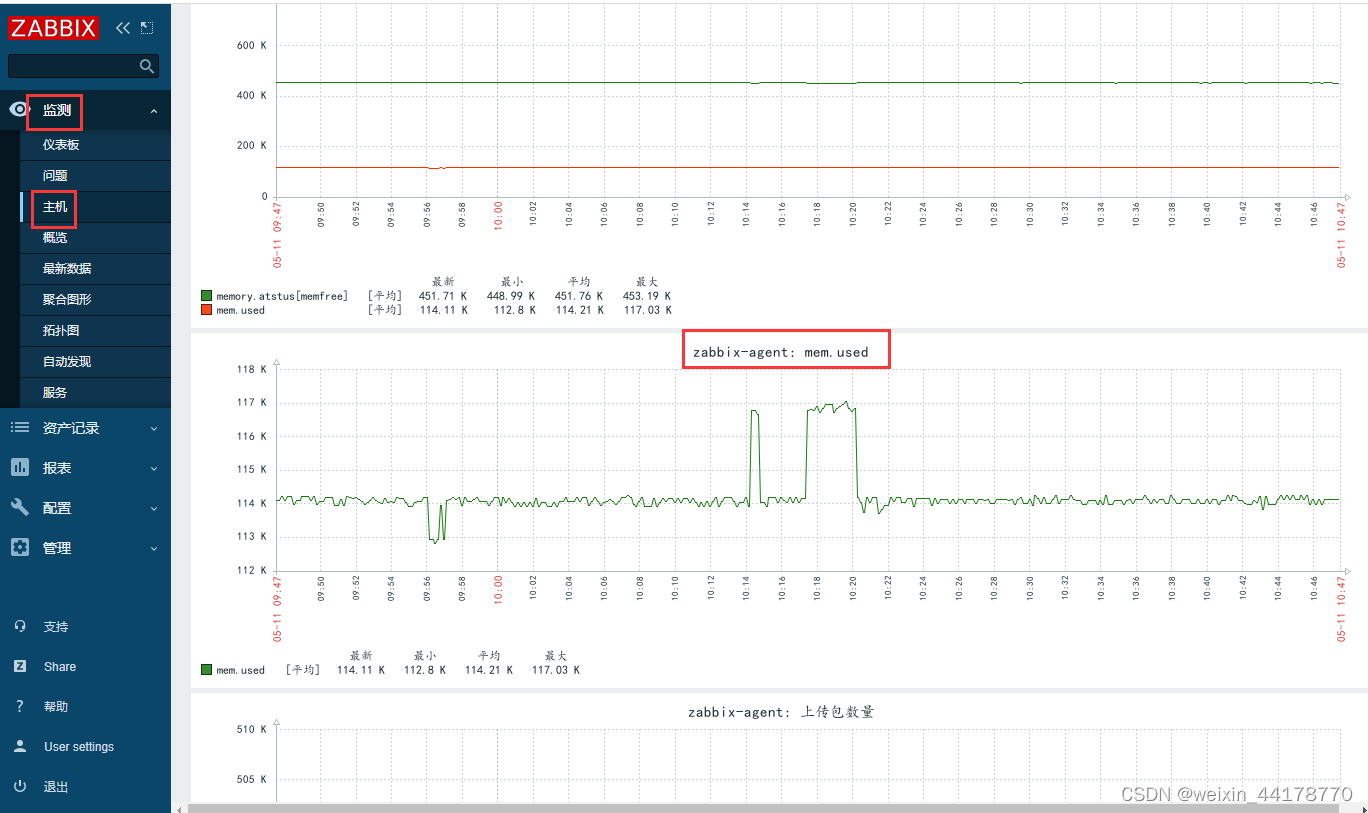Click green swatch in mem.used graph legend
This screenshot has height=813, width=1368.
pos(206,670)
